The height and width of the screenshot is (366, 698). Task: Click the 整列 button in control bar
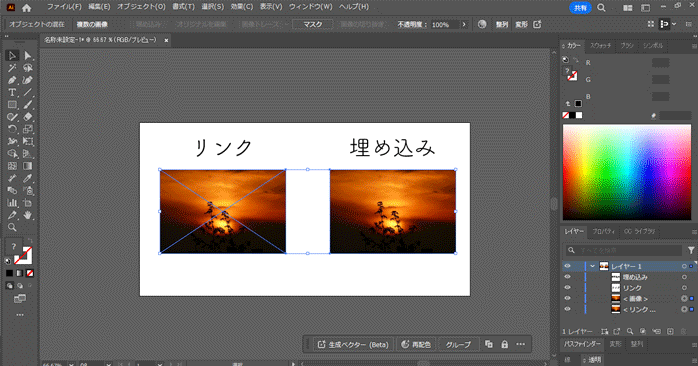[x=502, y=24]
